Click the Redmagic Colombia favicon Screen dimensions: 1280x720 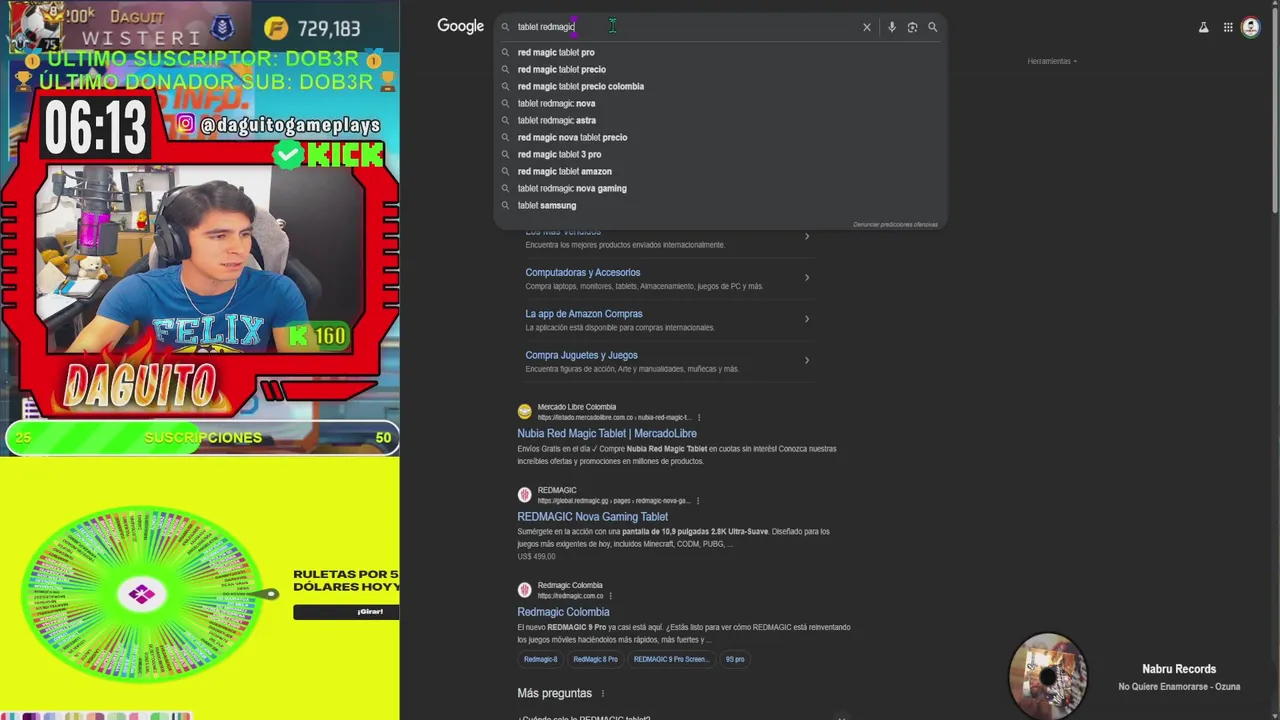(x=524, y=590)
